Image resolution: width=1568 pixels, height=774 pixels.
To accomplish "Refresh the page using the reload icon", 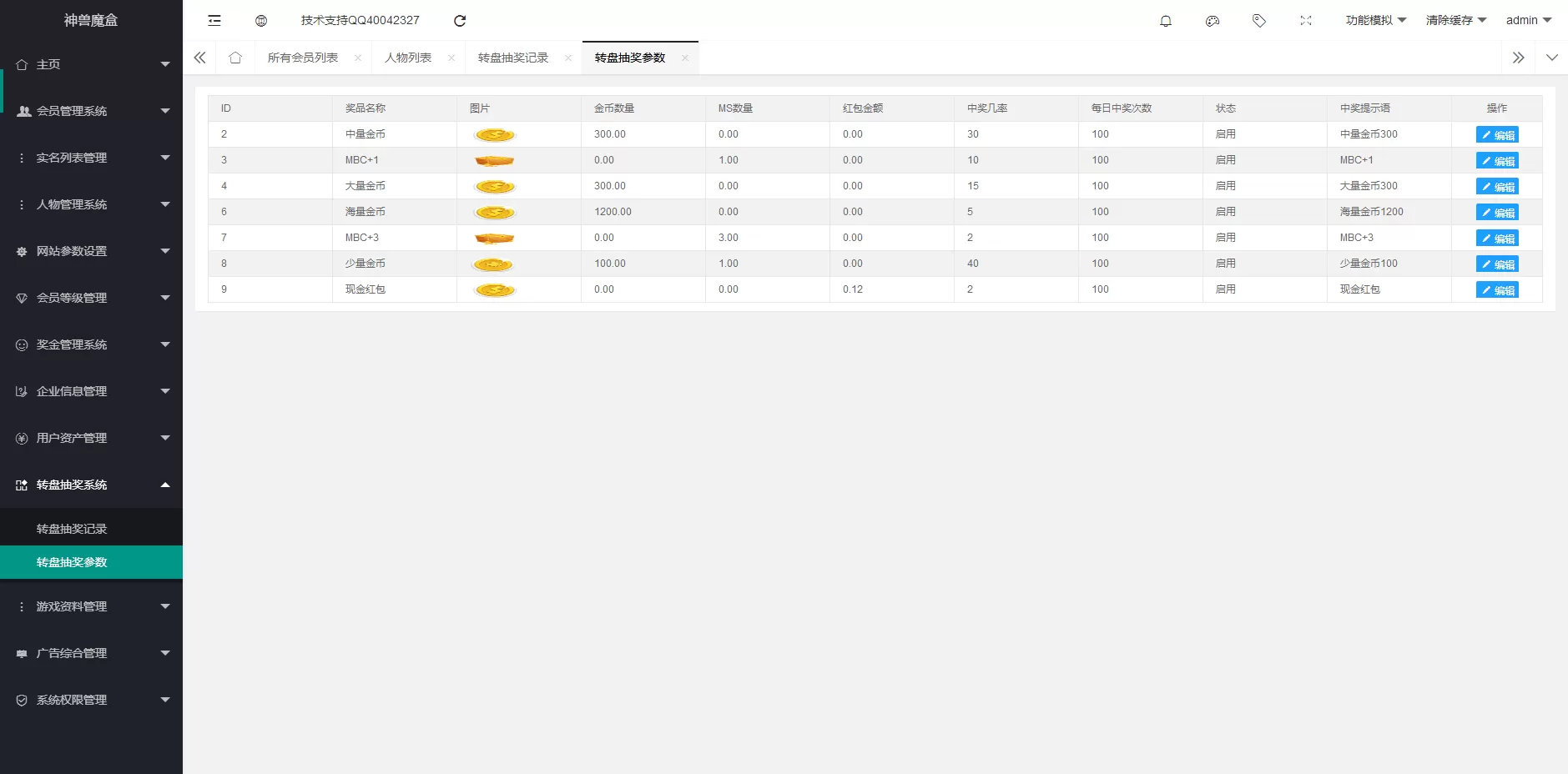I will pos(460,21).
